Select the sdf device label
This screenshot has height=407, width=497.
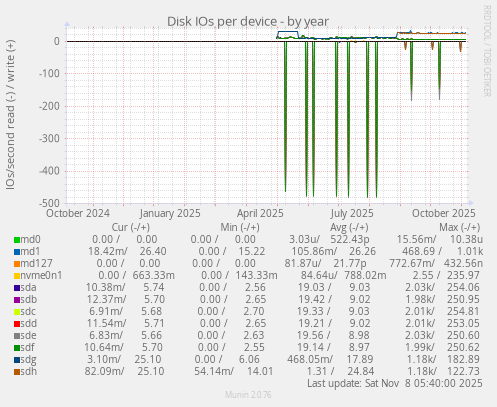(x=28, y=347)
